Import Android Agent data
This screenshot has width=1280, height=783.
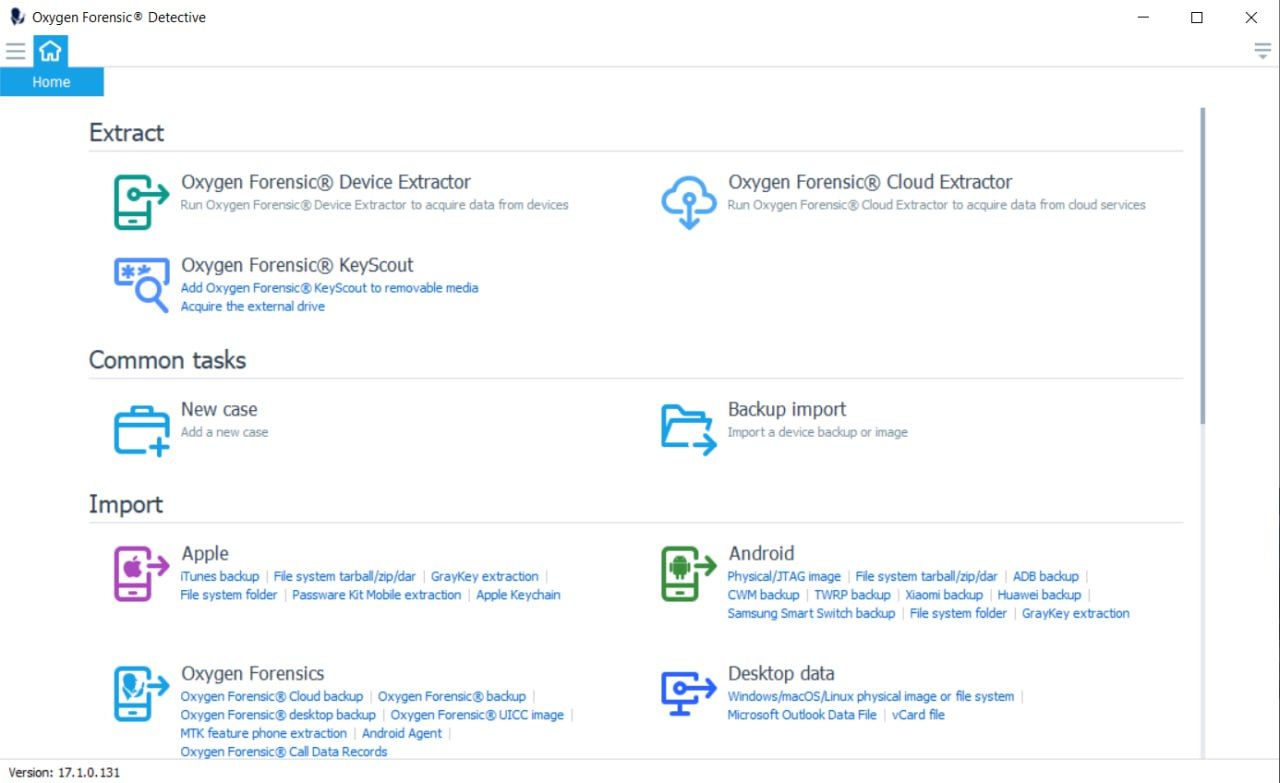(x=402, y=734)
